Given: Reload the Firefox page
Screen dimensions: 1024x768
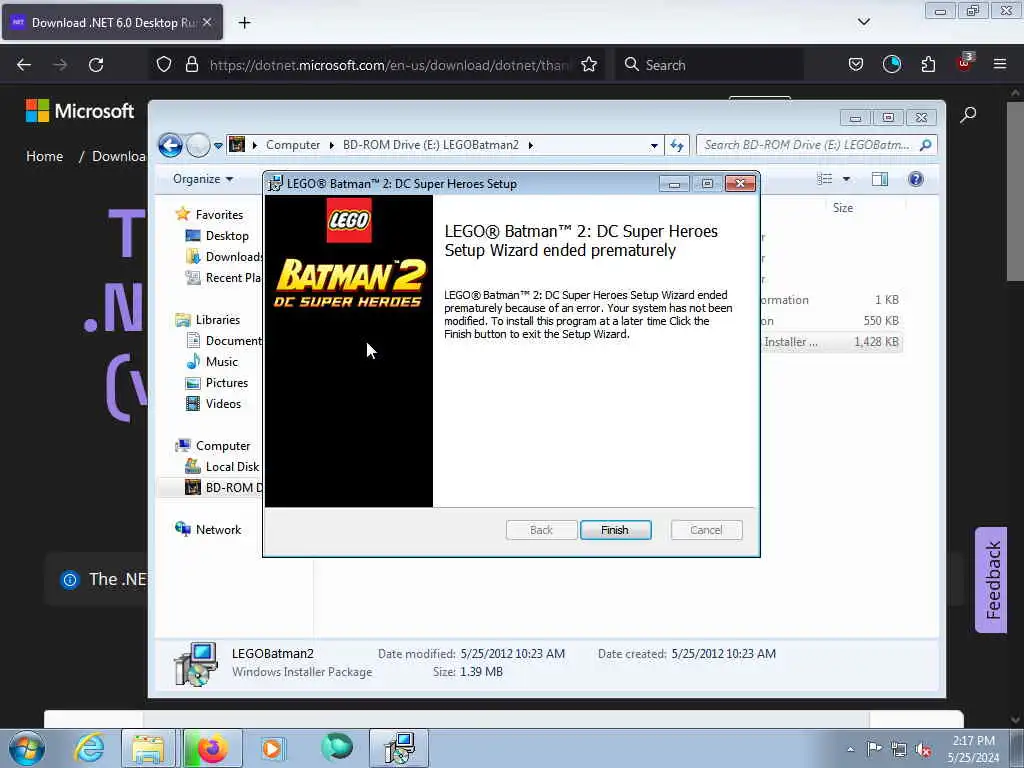Looking at the screenshot, I should [96, 65].
